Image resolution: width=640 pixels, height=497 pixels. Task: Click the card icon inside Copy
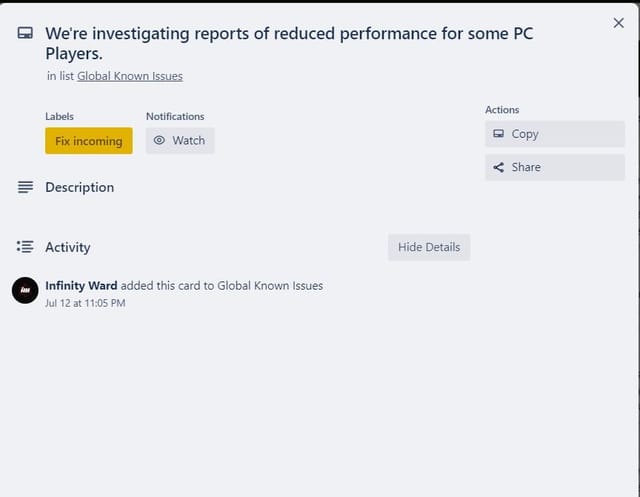[499, 134]
